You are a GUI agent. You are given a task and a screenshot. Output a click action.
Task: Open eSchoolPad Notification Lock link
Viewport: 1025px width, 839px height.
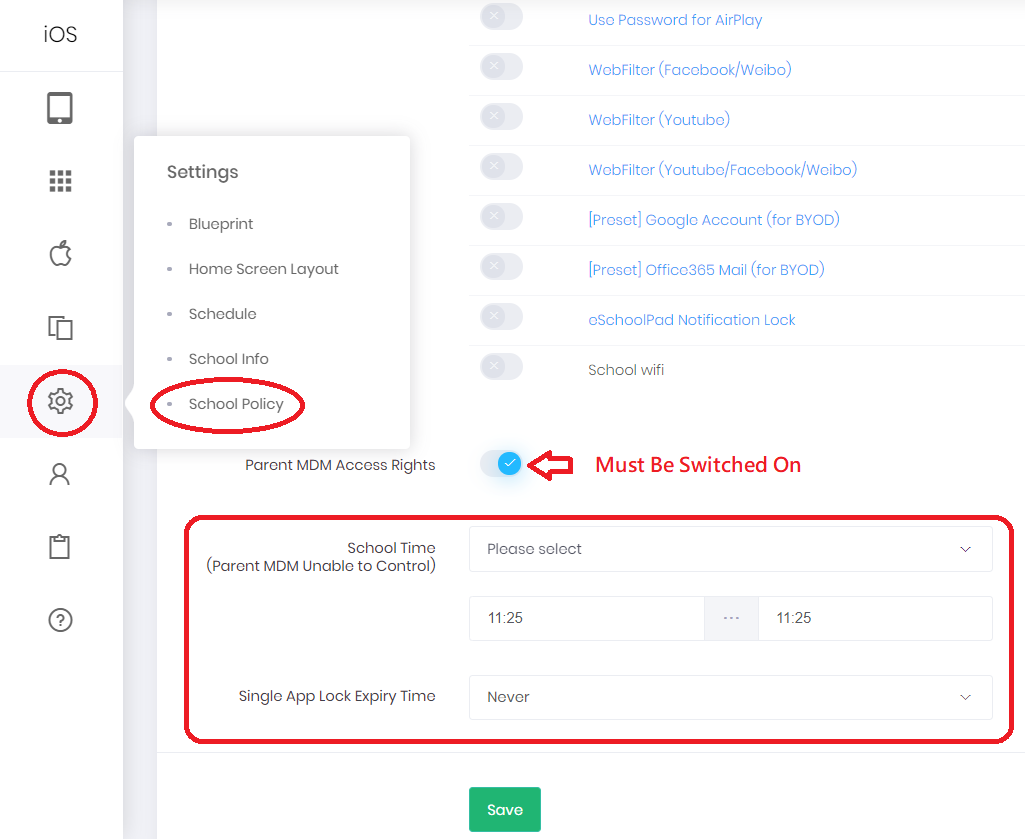click(x=692, y=320)
